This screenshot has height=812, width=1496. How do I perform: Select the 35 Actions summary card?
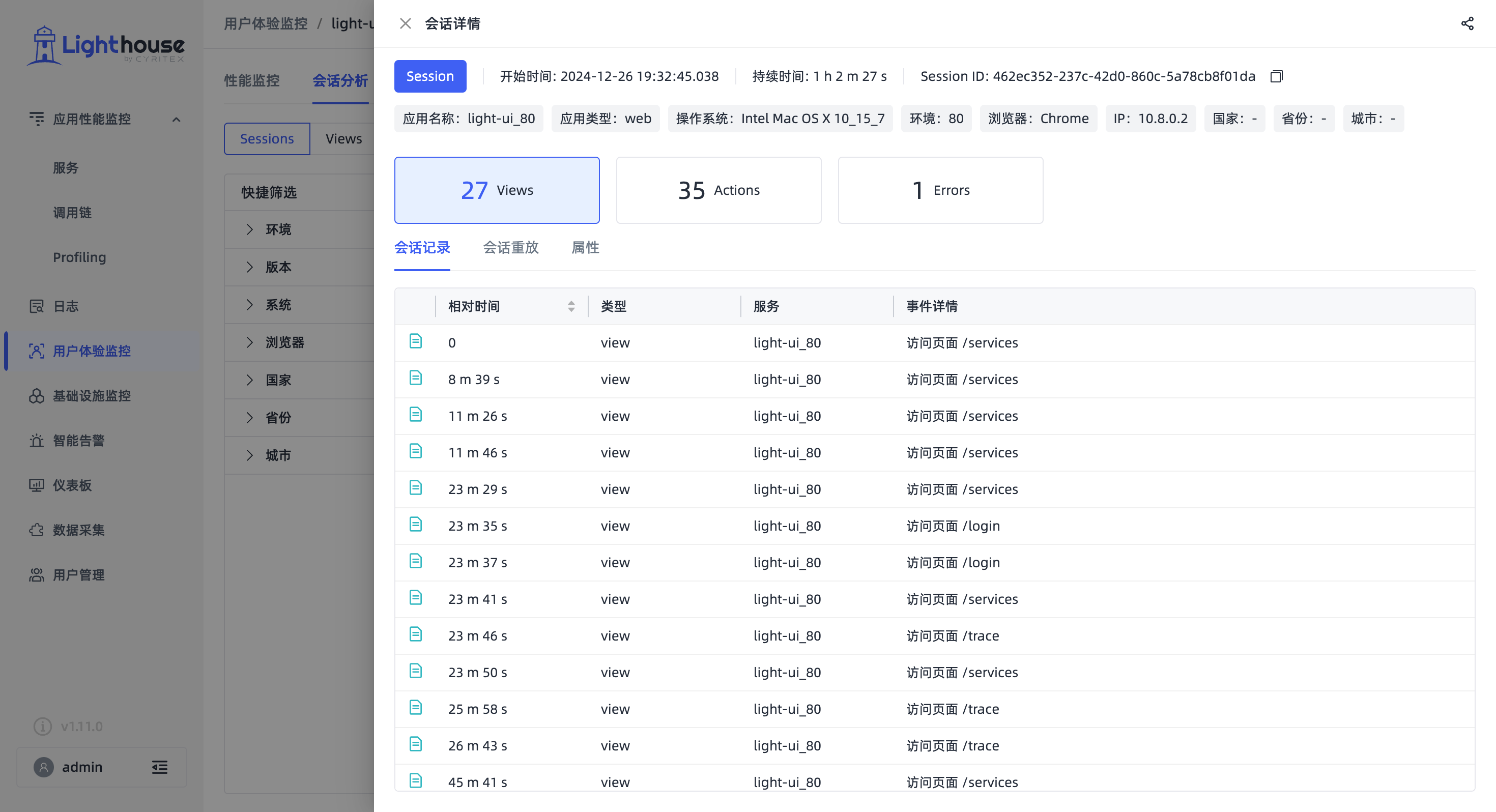click(x=718, y=190)
